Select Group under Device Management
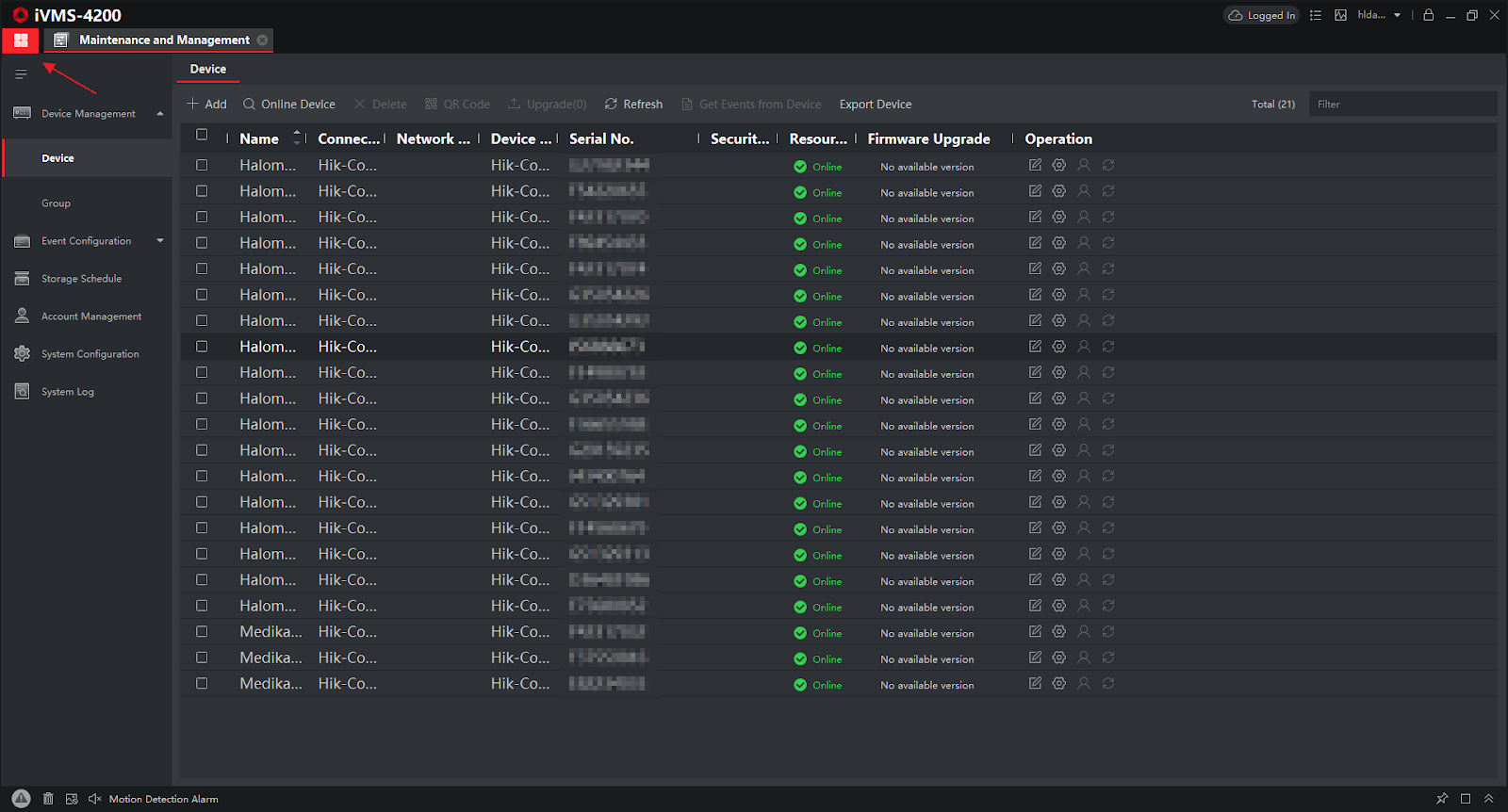This screenshot has height=812, width=1508. click(x=56, y=203)
